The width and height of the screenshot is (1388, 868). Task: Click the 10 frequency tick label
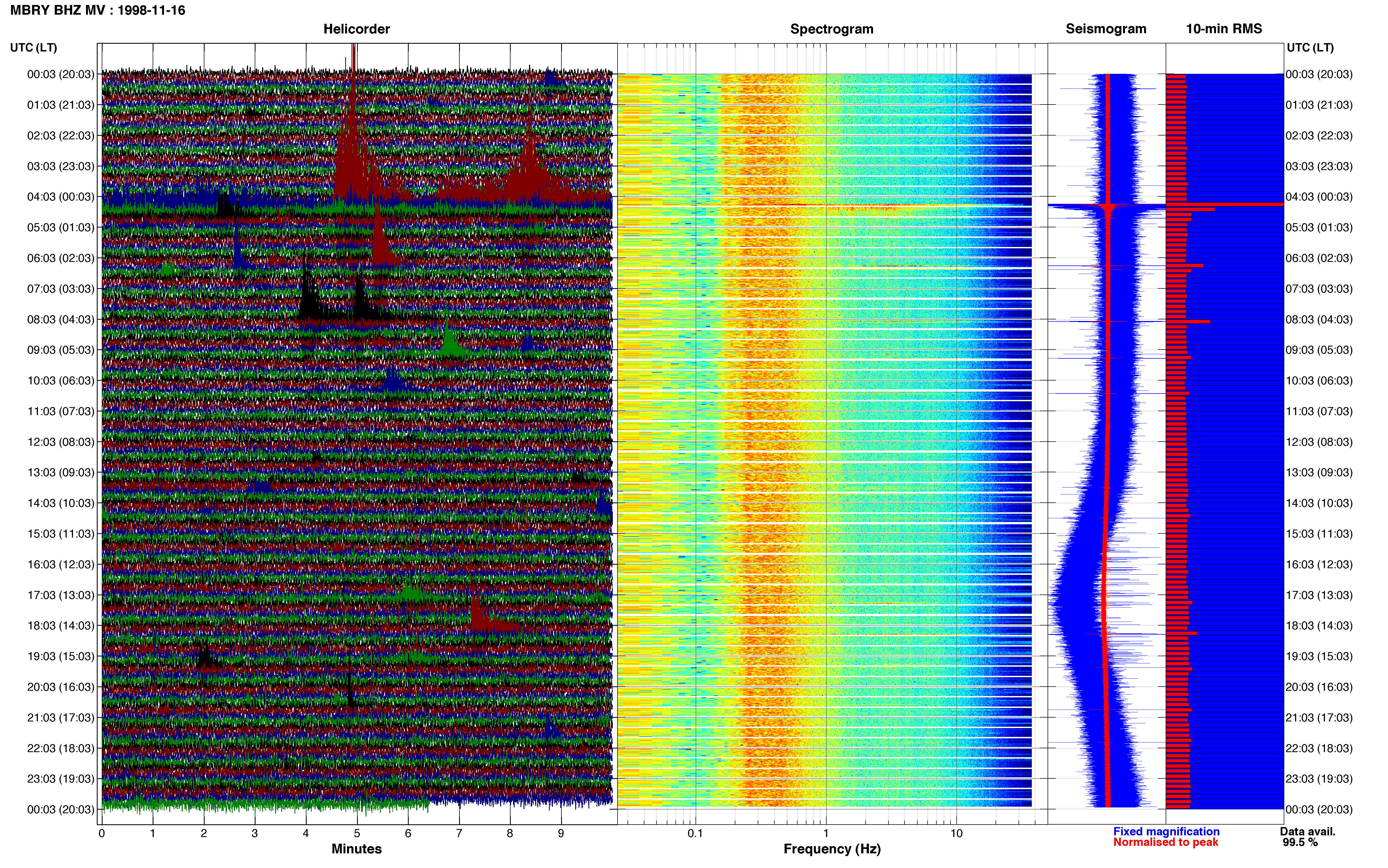(956, 833)
